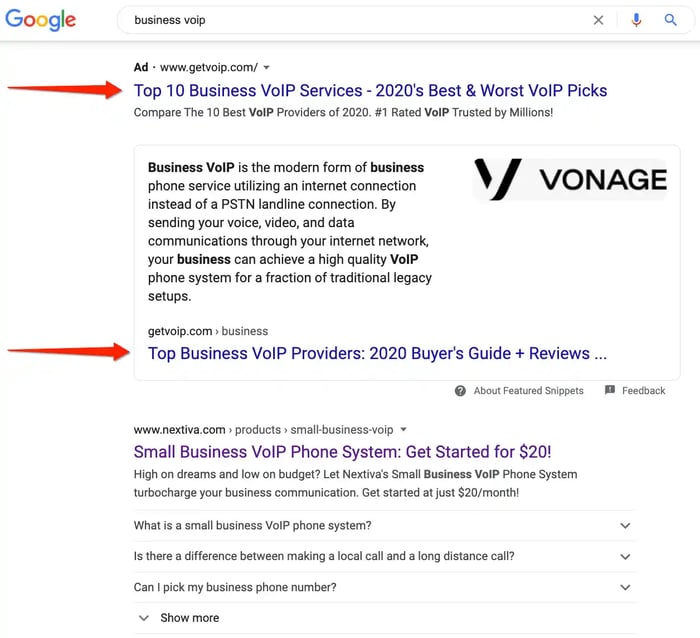The height and width of the screenshot is (638, 700).
Task: Open 'Small Business VoIP Phone System' Nextiva link
Action: click(x=342, y=452)
